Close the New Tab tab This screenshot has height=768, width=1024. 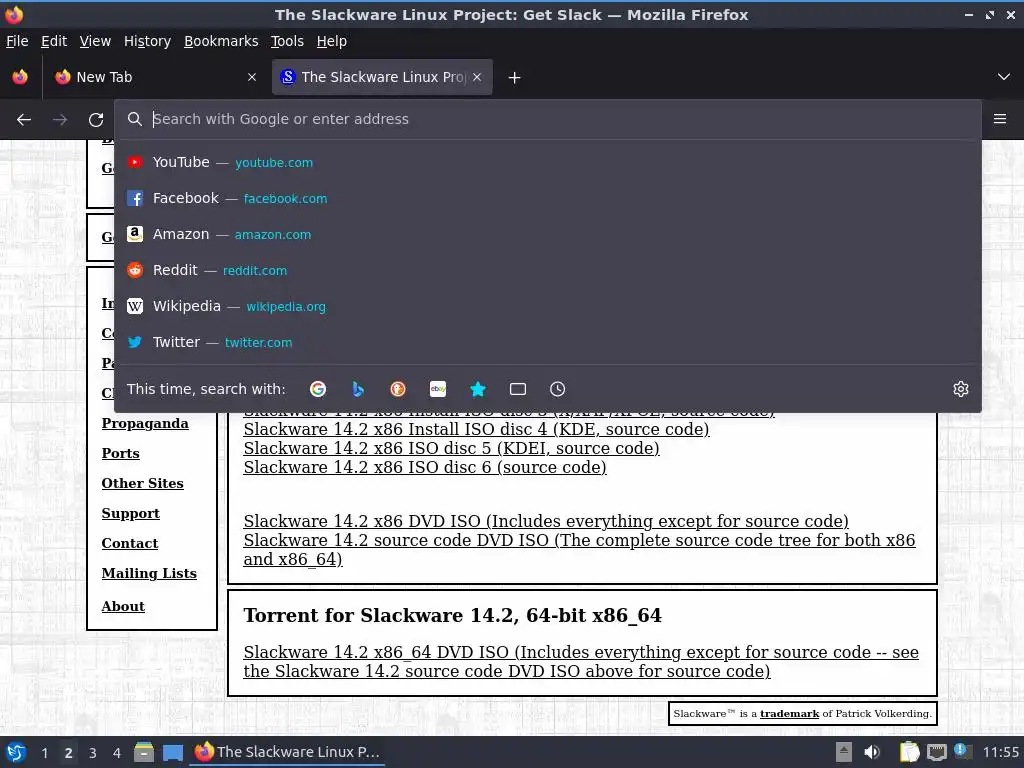point(252,77)
